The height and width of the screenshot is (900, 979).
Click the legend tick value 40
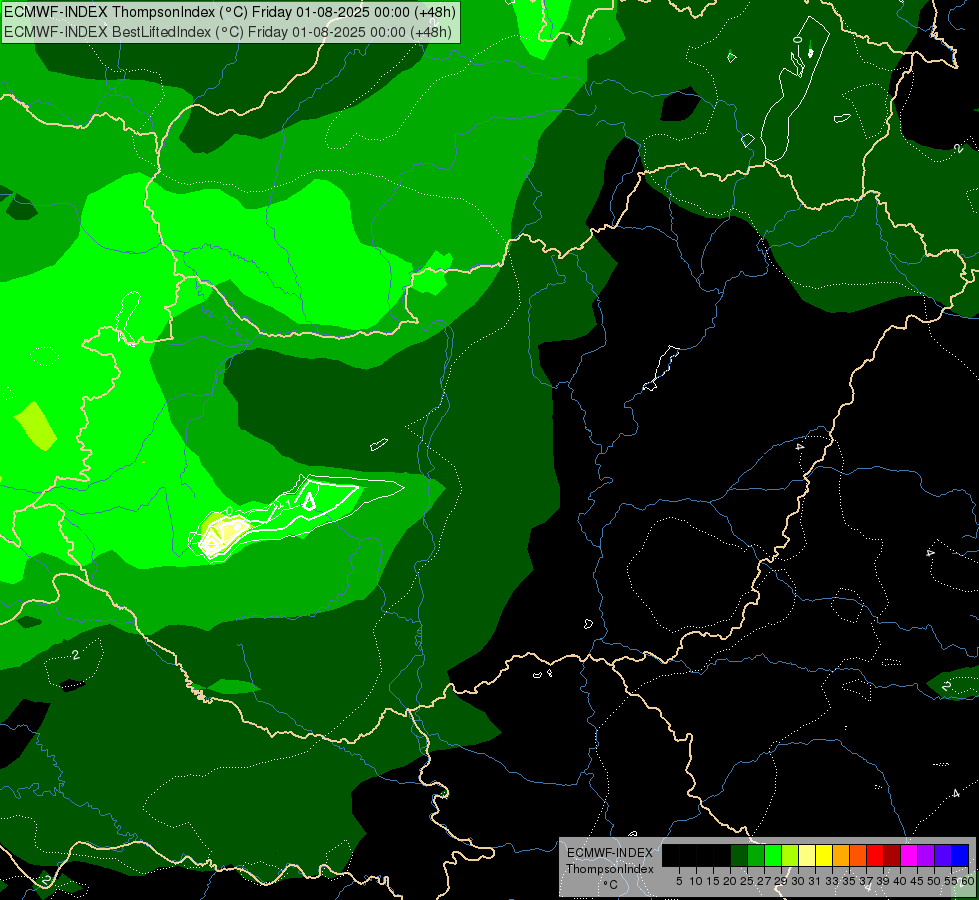tap(901, 881)
